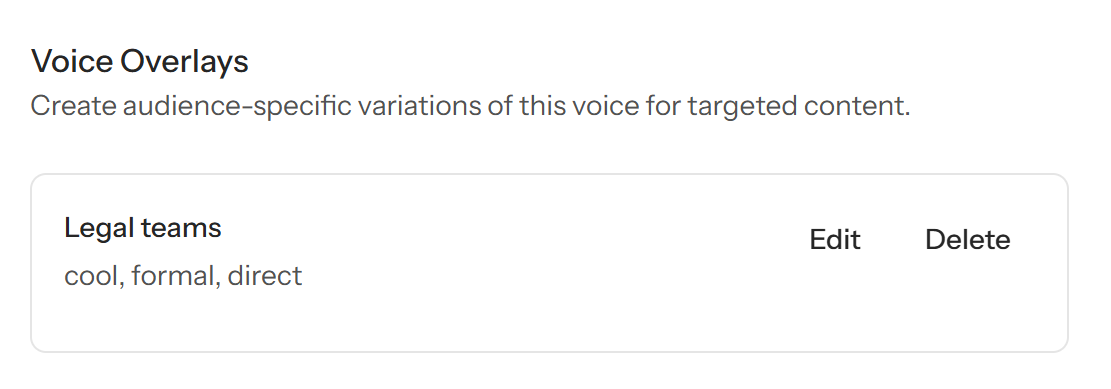
Task: Click the bottom border of the overlay card
Action: (x=549, y=351)
